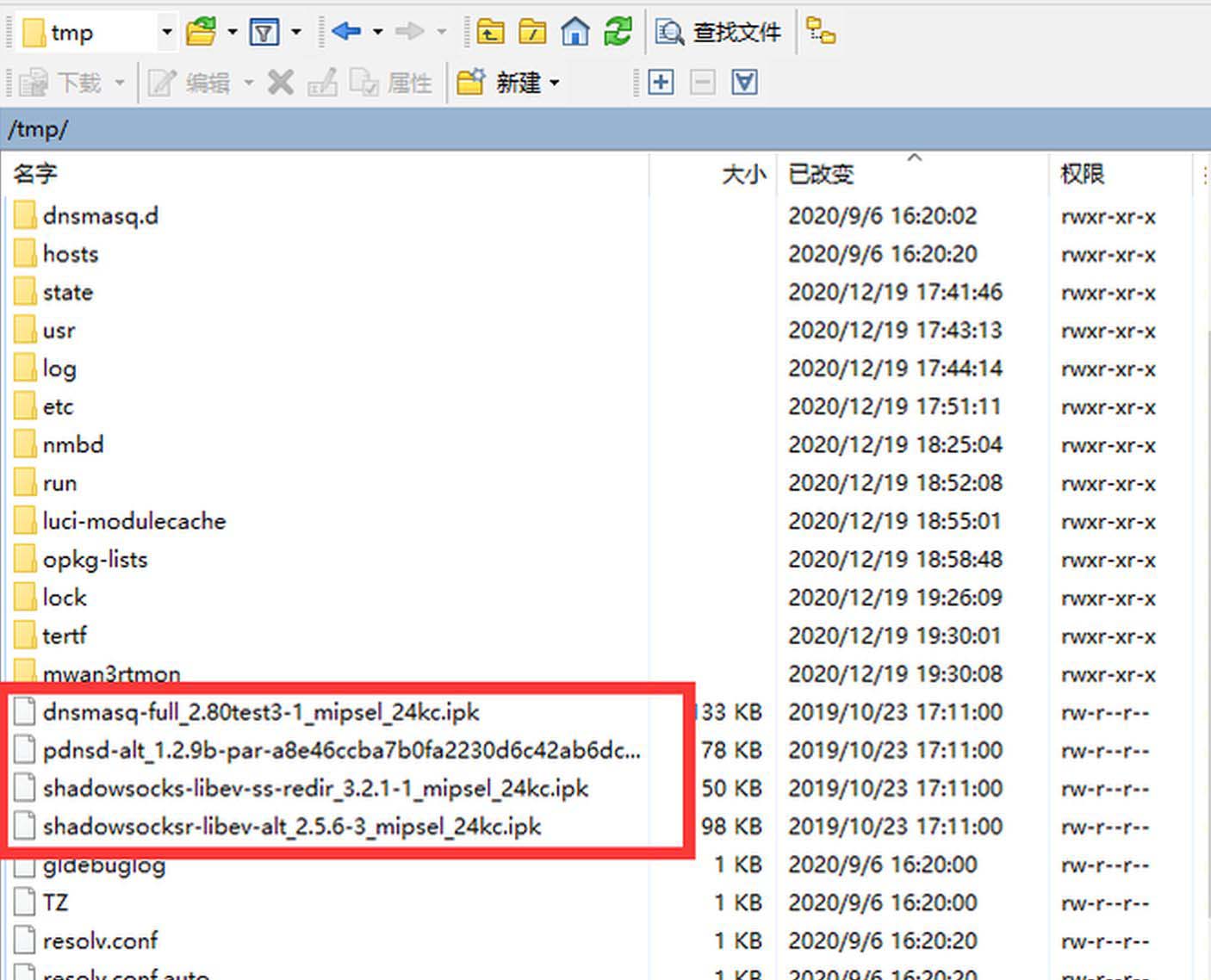Click the Refresh directory icon
The width and height of the screenshot is (1211, 980).
(x=618, y=32)
